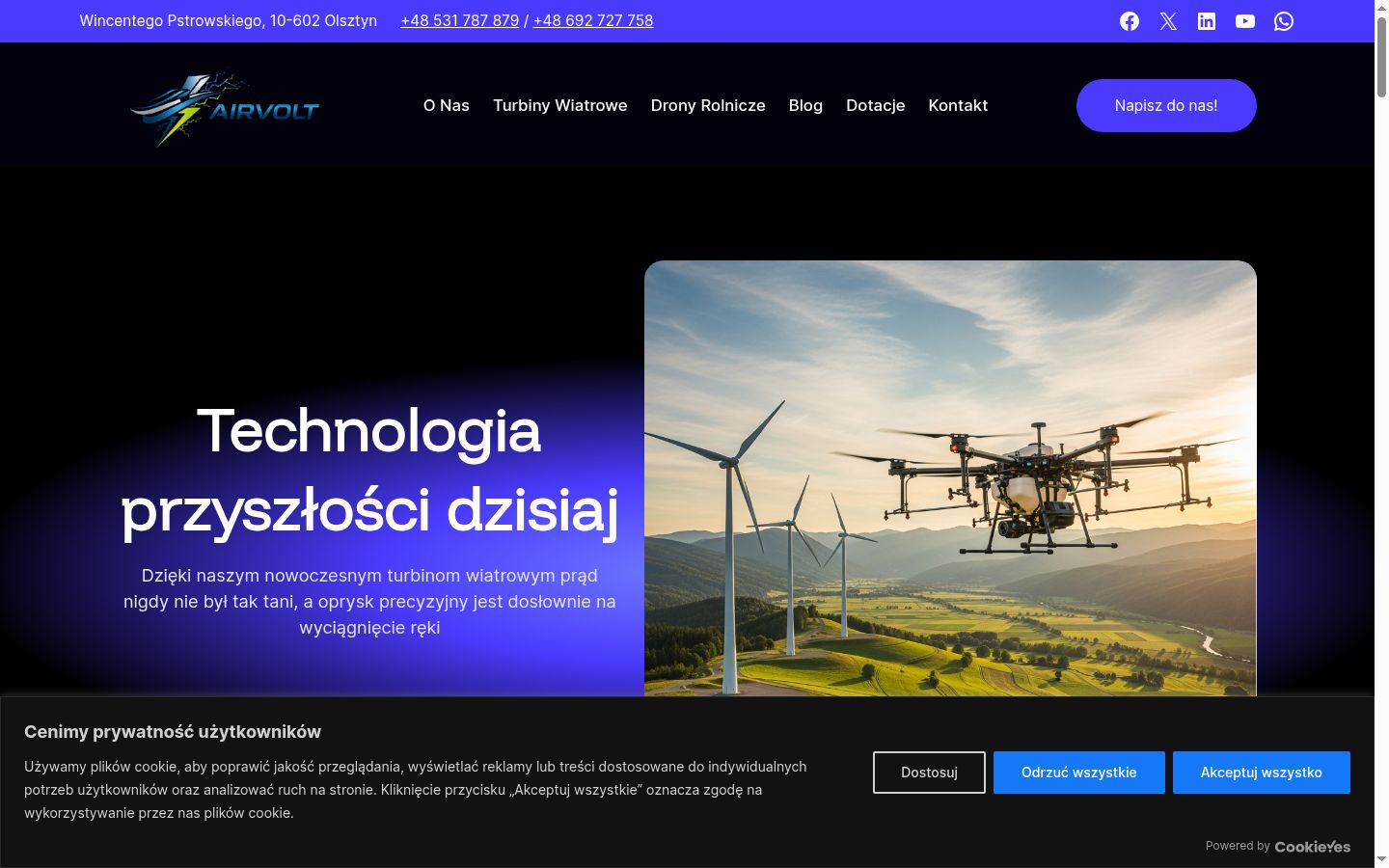The height and width of the screenshot is (868, 1389).
Task: Open the Facebook social icon
Action: 1130,21
